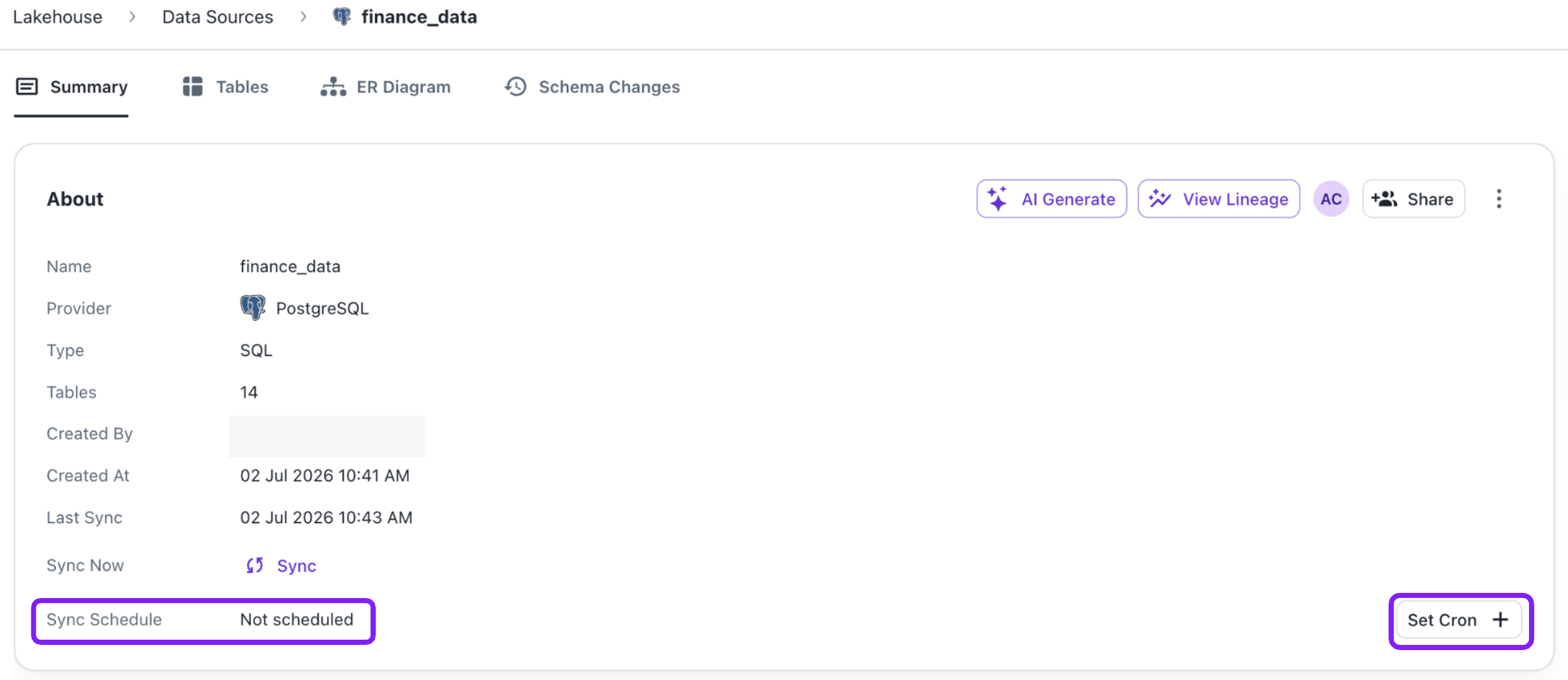Click the Schema Changes history clock icon
1568x680 pixels.
click(516, 86)
